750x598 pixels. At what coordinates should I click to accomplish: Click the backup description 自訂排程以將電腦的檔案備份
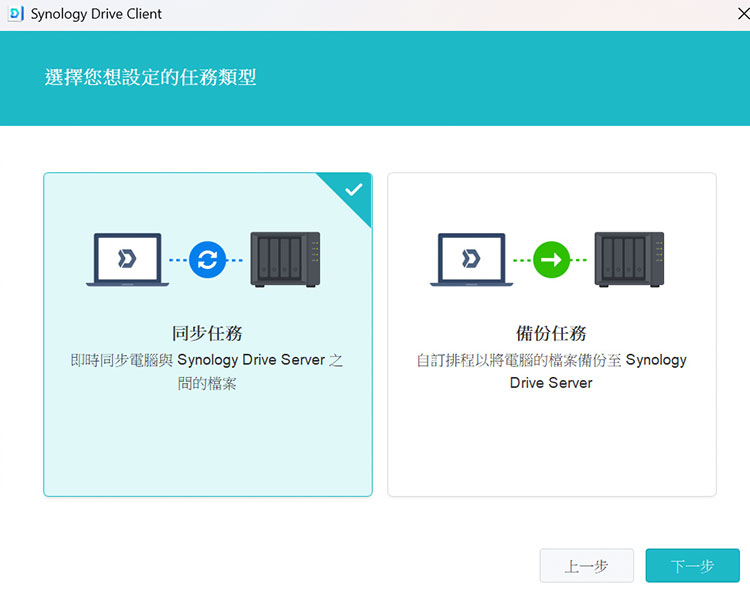click(x=551, y=371)
